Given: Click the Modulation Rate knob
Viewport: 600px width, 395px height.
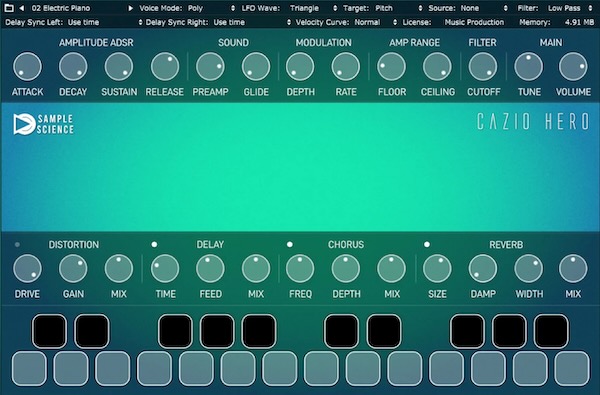Looking at the screenshot, I should click(x=346, y=67).
